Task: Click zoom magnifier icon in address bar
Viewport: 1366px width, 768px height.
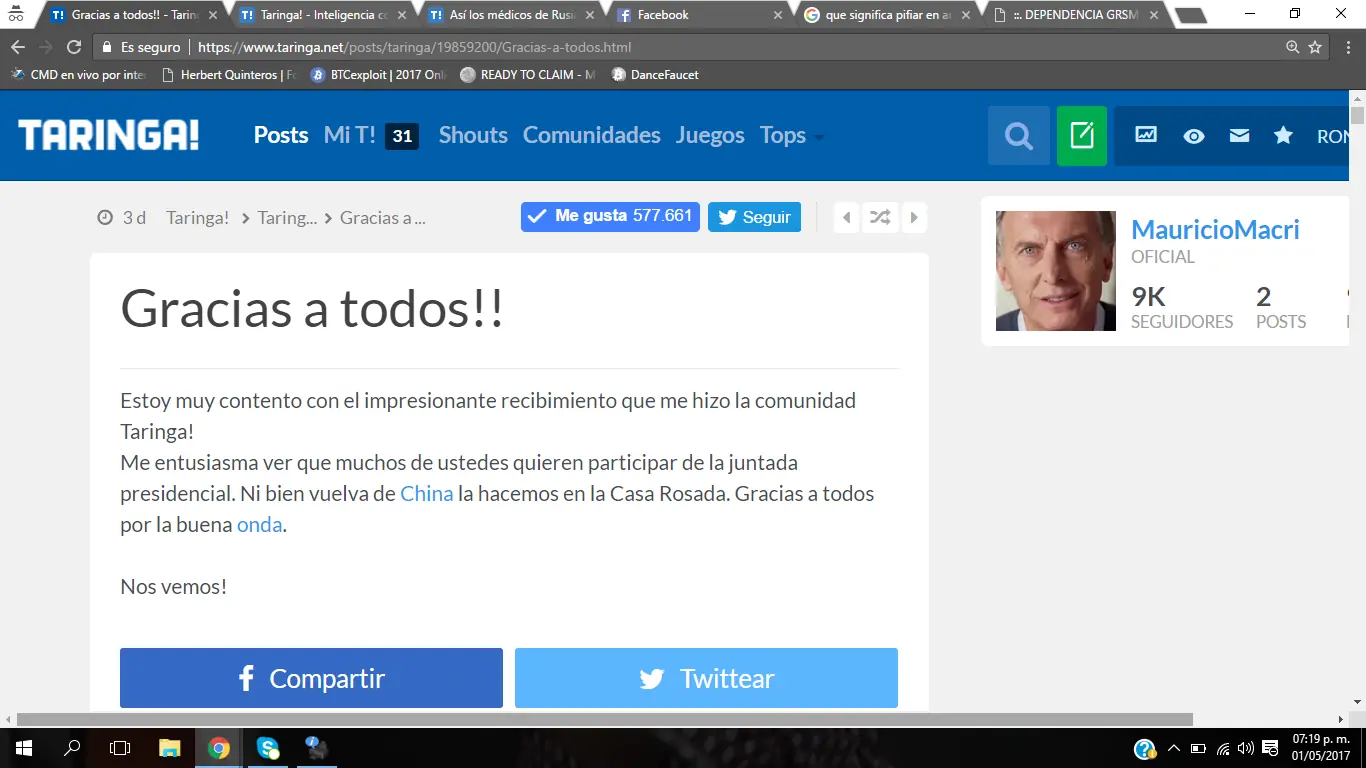Action: click(1293, 47)
